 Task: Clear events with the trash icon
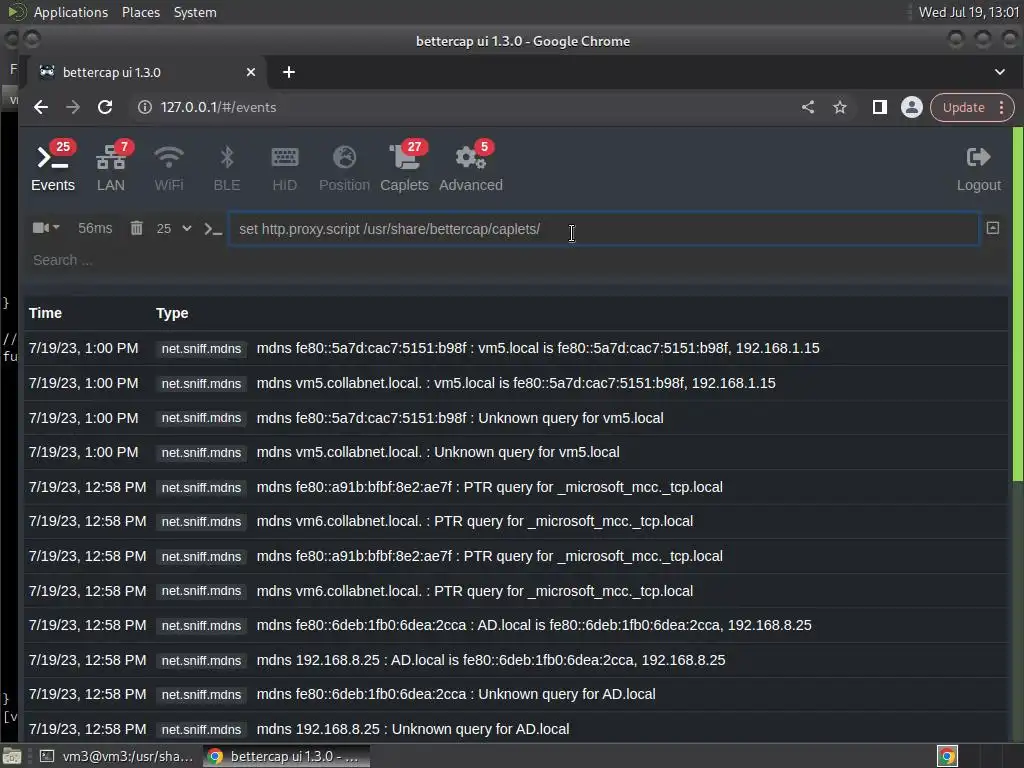(136, 228)
